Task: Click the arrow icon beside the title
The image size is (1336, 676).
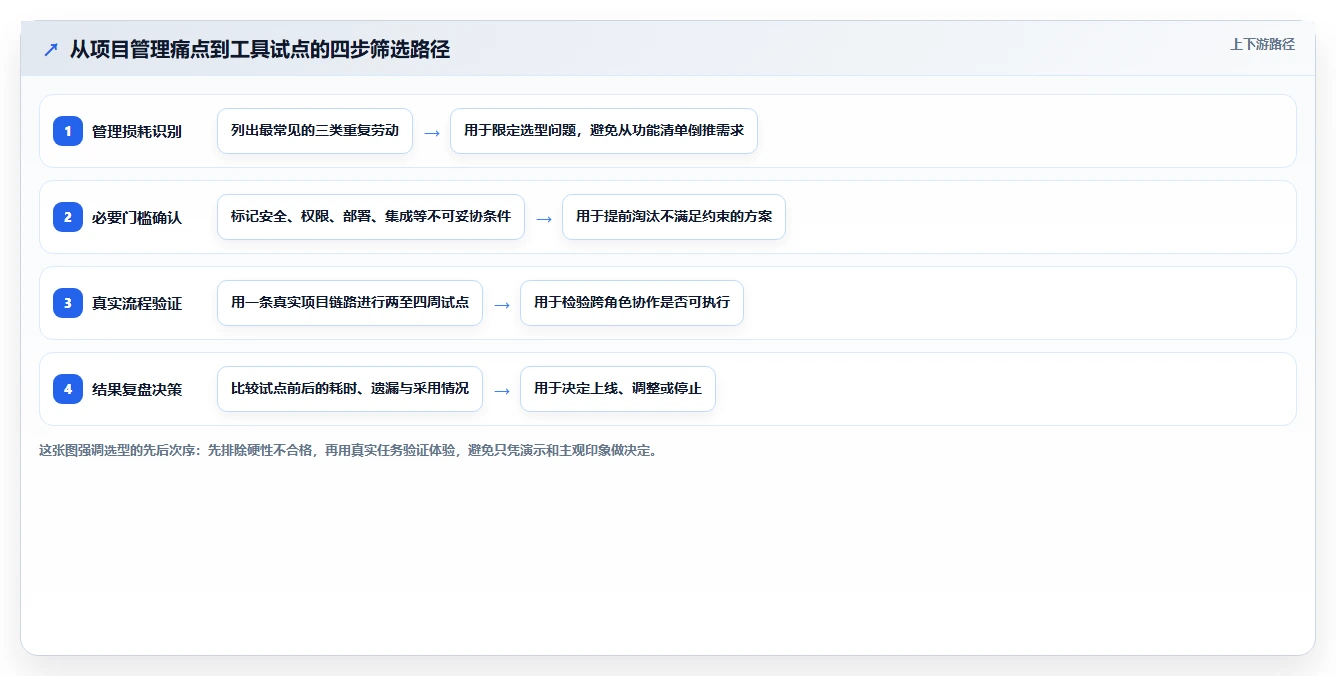Action: [51, 49]
